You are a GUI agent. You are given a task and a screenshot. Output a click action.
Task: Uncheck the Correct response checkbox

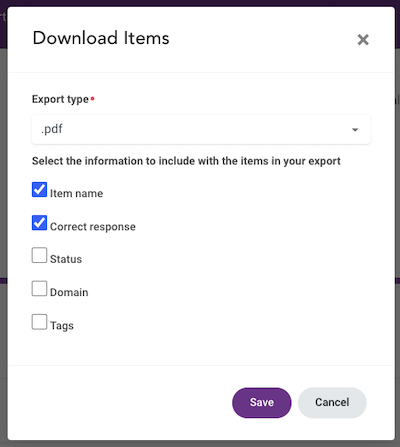pos(39,223)
